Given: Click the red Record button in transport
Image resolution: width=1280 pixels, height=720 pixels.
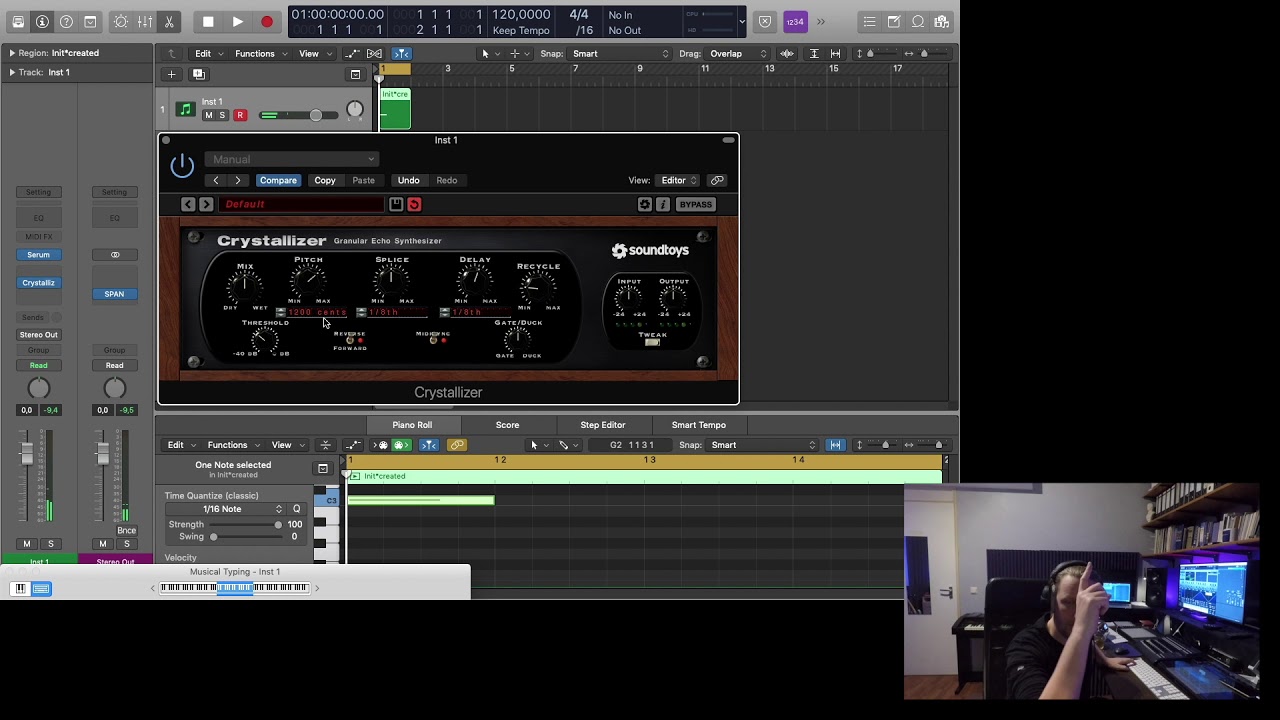Looking at the screenshot, I should click(267, 21).
